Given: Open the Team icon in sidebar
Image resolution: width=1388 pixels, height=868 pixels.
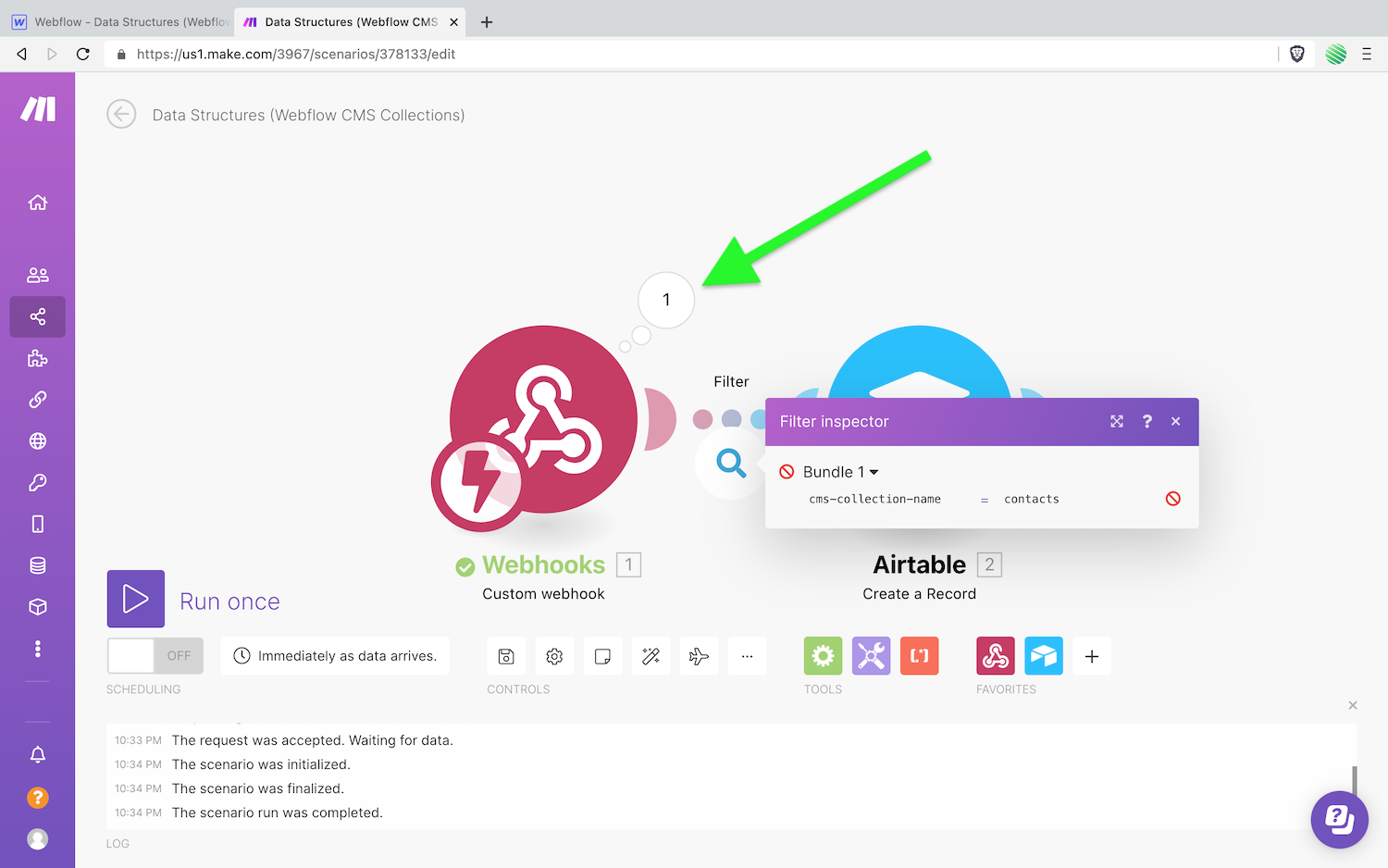Looking at the screenshot, I should [x=38, y=275].
